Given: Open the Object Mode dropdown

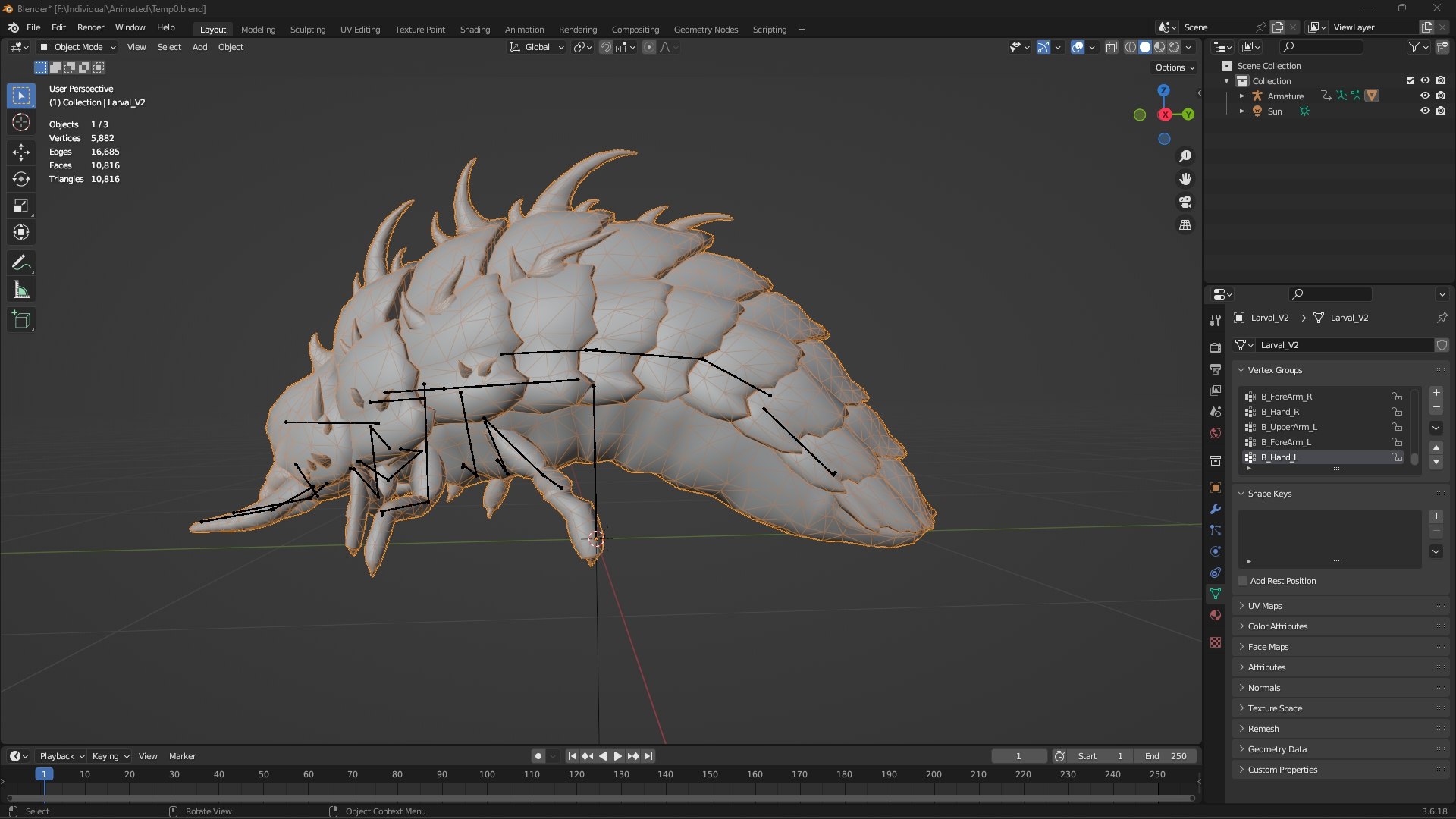Looking at the screenshot, I should (x=77, y=47).
